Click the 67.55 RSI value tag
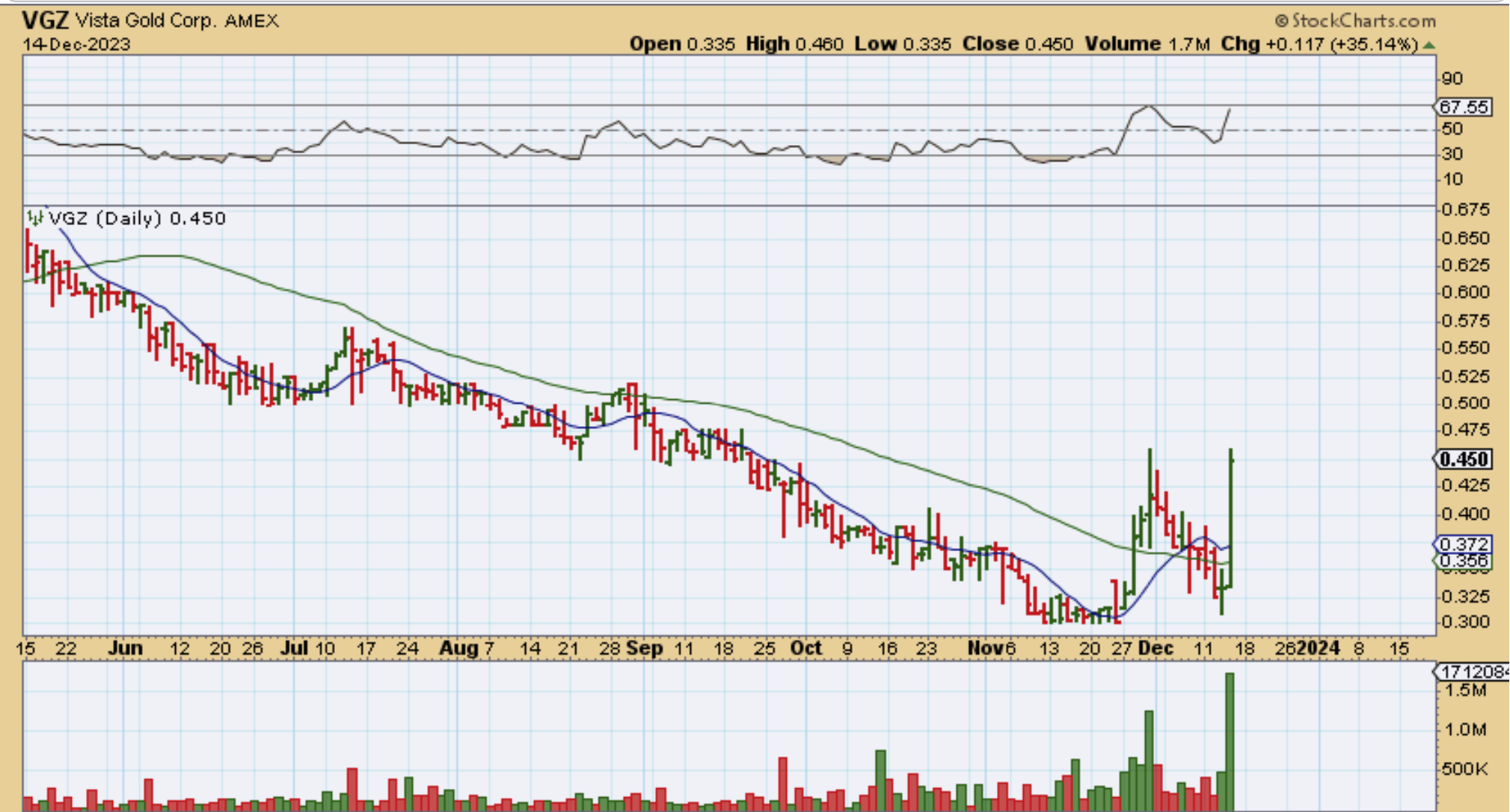 (x=1463, y=107)
